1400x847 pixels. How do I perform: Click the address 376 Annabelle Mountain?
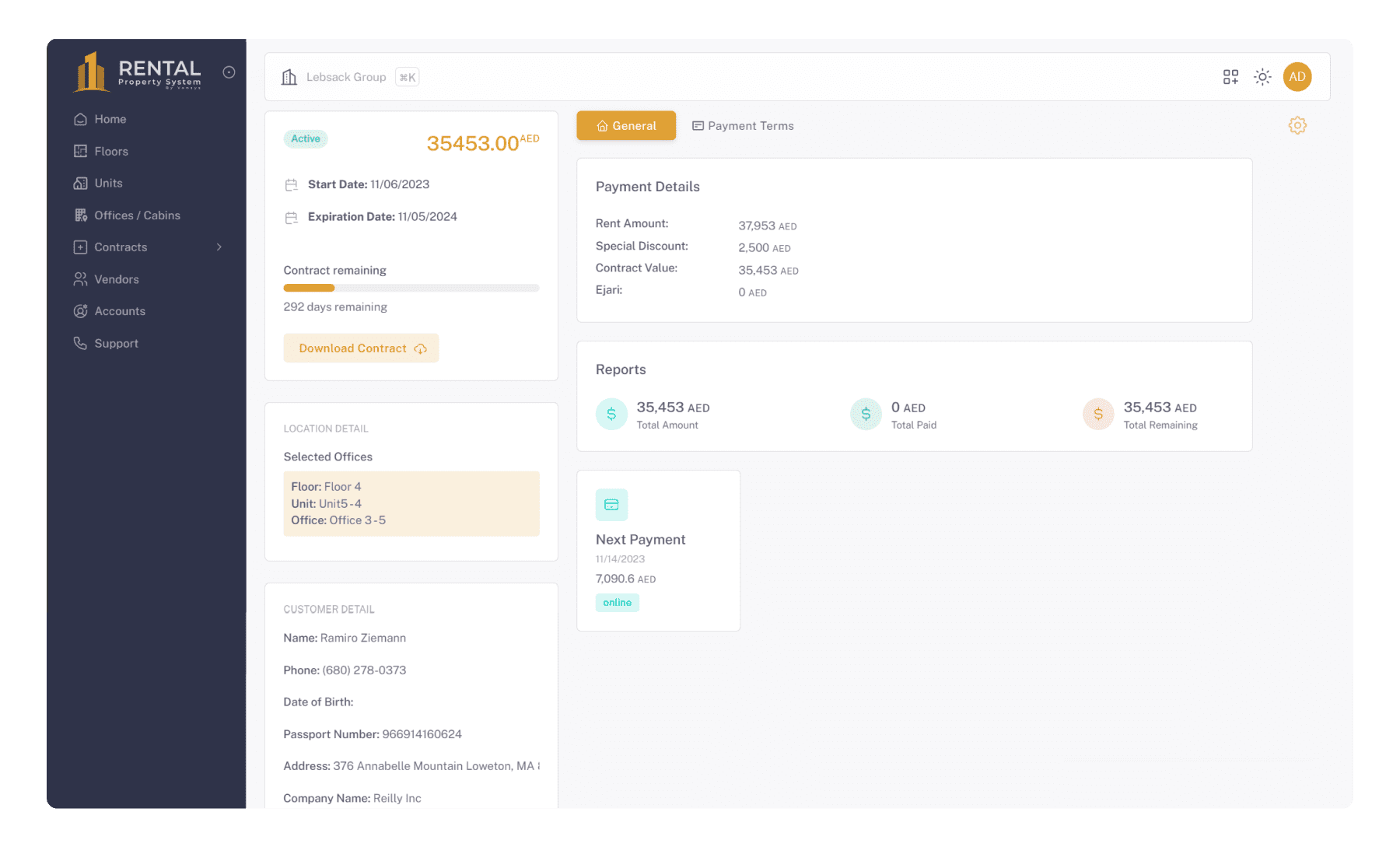(x=436, y=766)
